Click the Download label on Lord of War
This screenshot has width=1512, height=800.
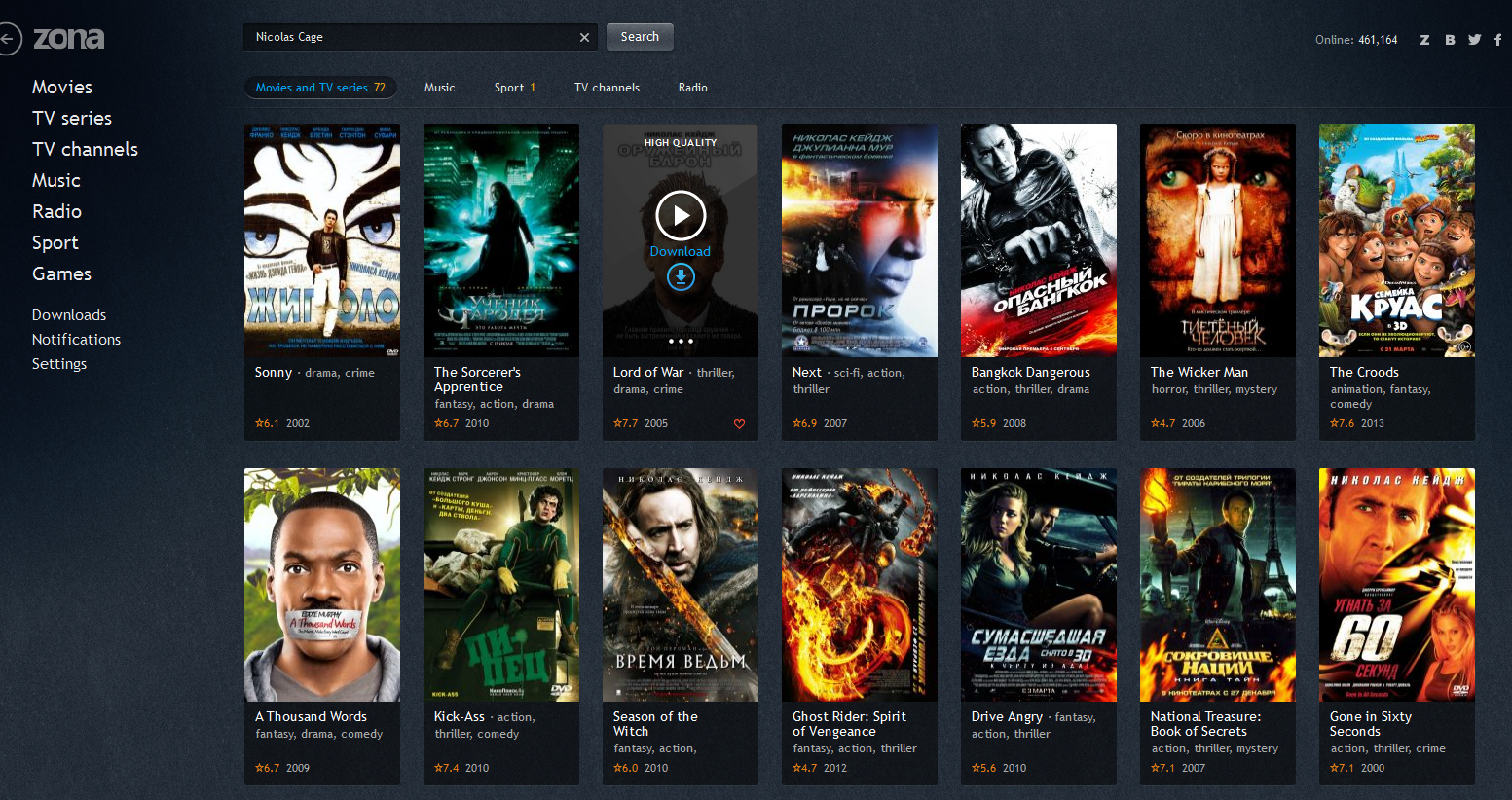pos(681,251)
